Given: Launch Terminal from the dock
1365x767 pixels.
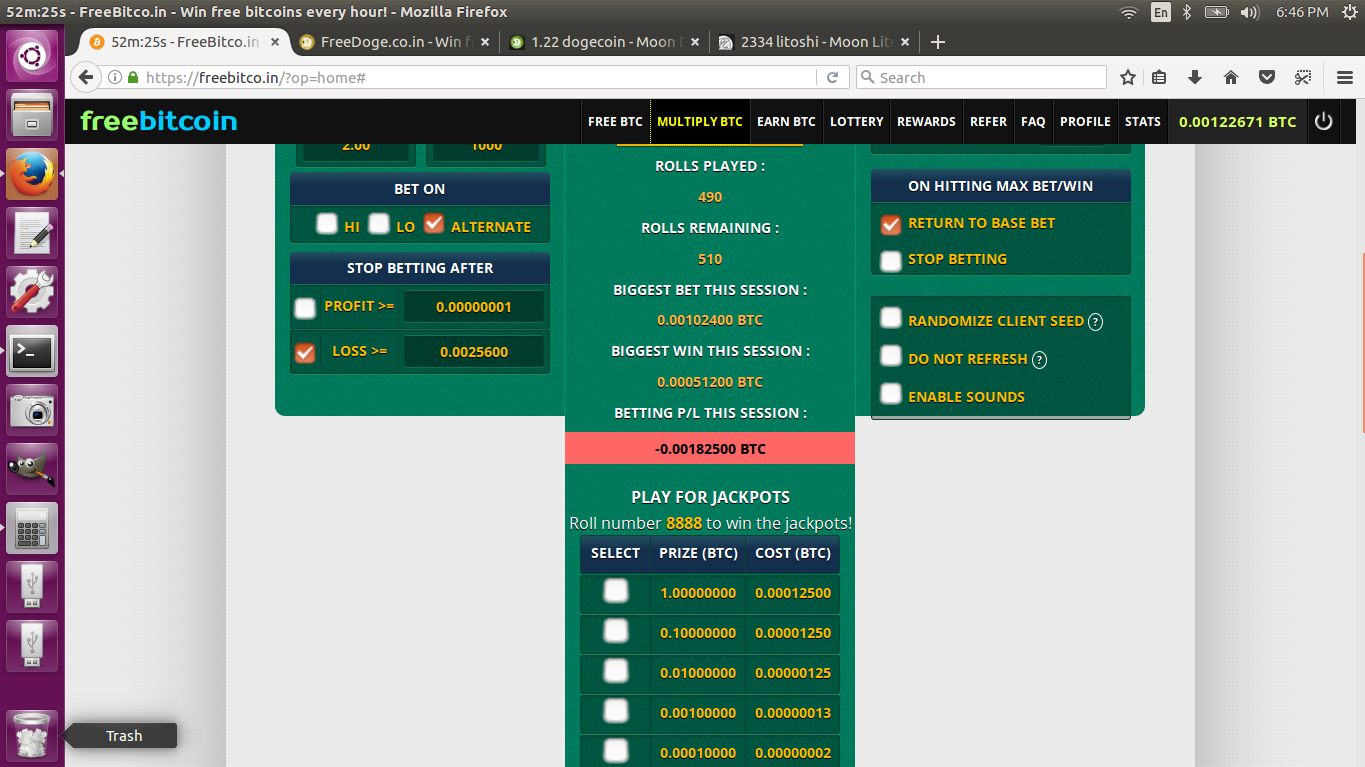Looking at the screenshot, I should pos(33,351).
